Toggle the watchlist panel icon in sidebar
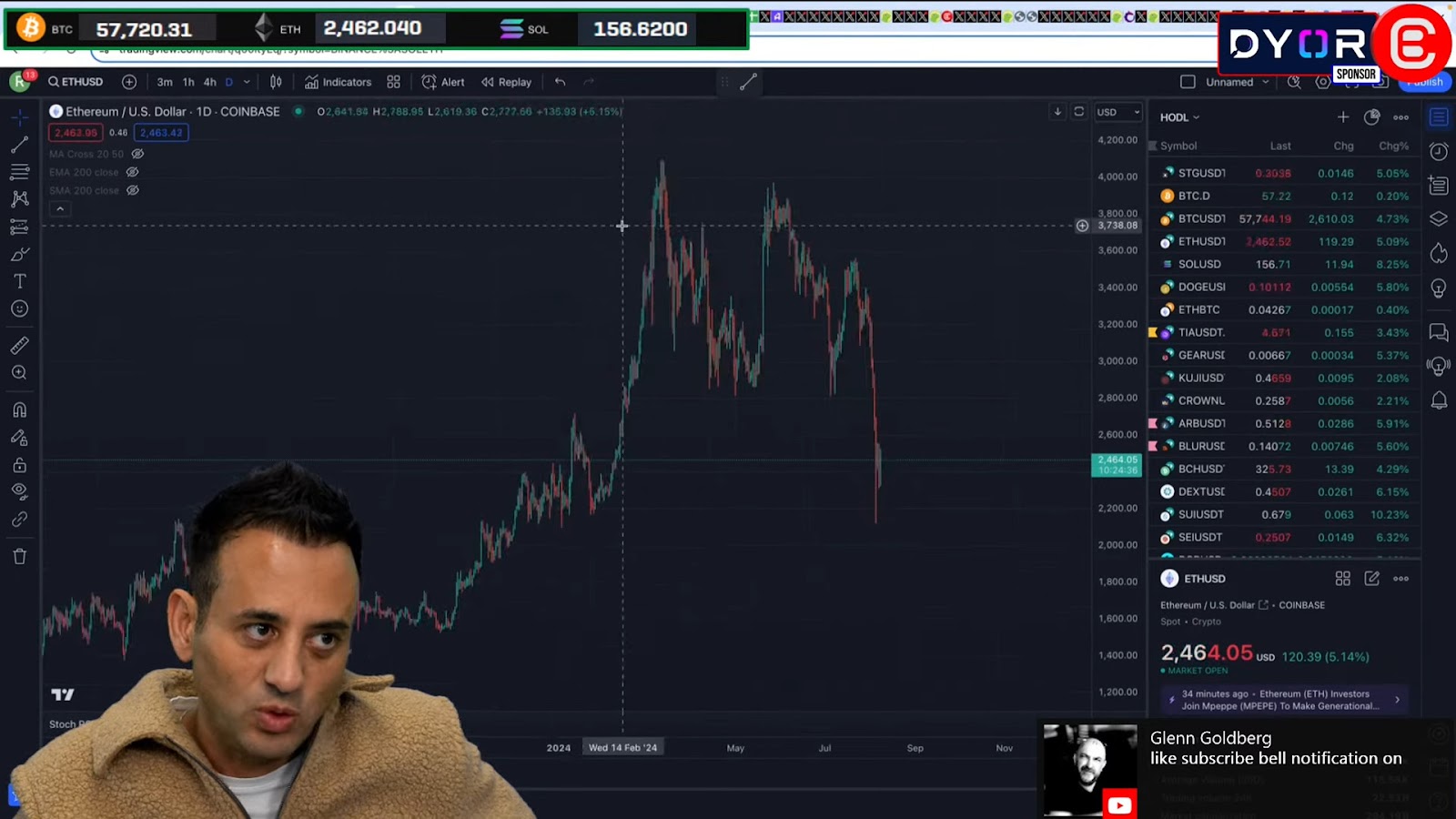The image size is (1456, 819). tap(1439, 116)
